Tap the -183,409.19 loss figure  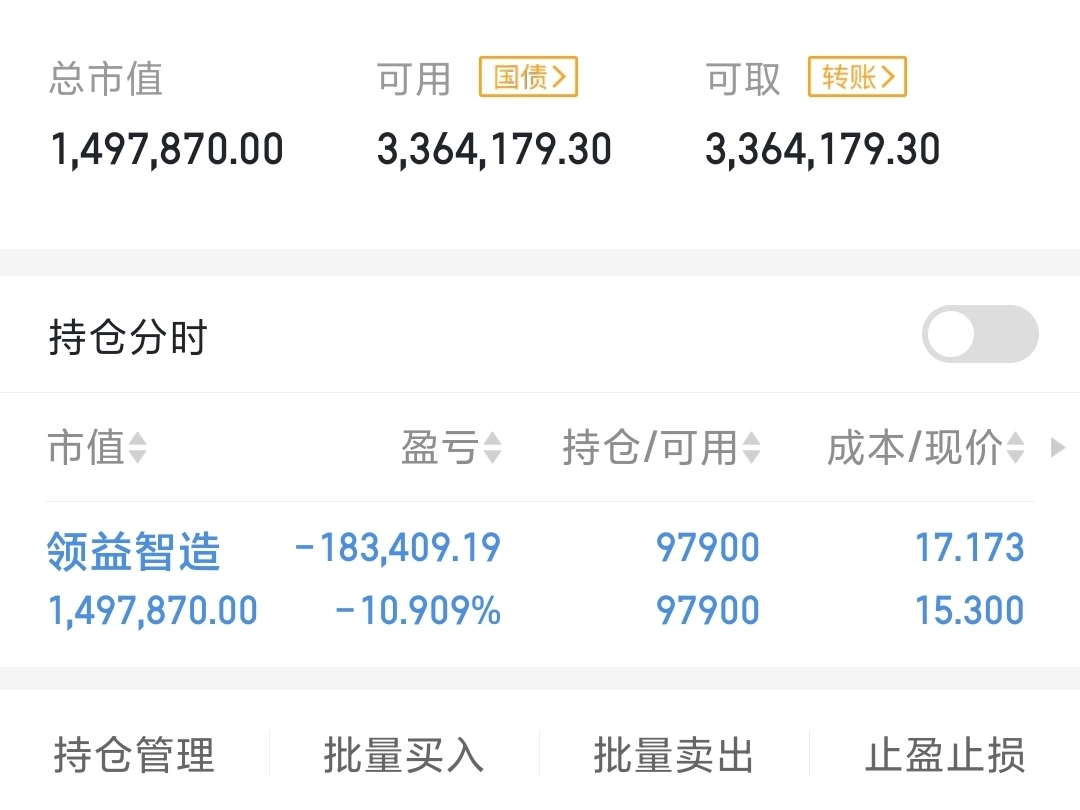[x=398, y=548]
